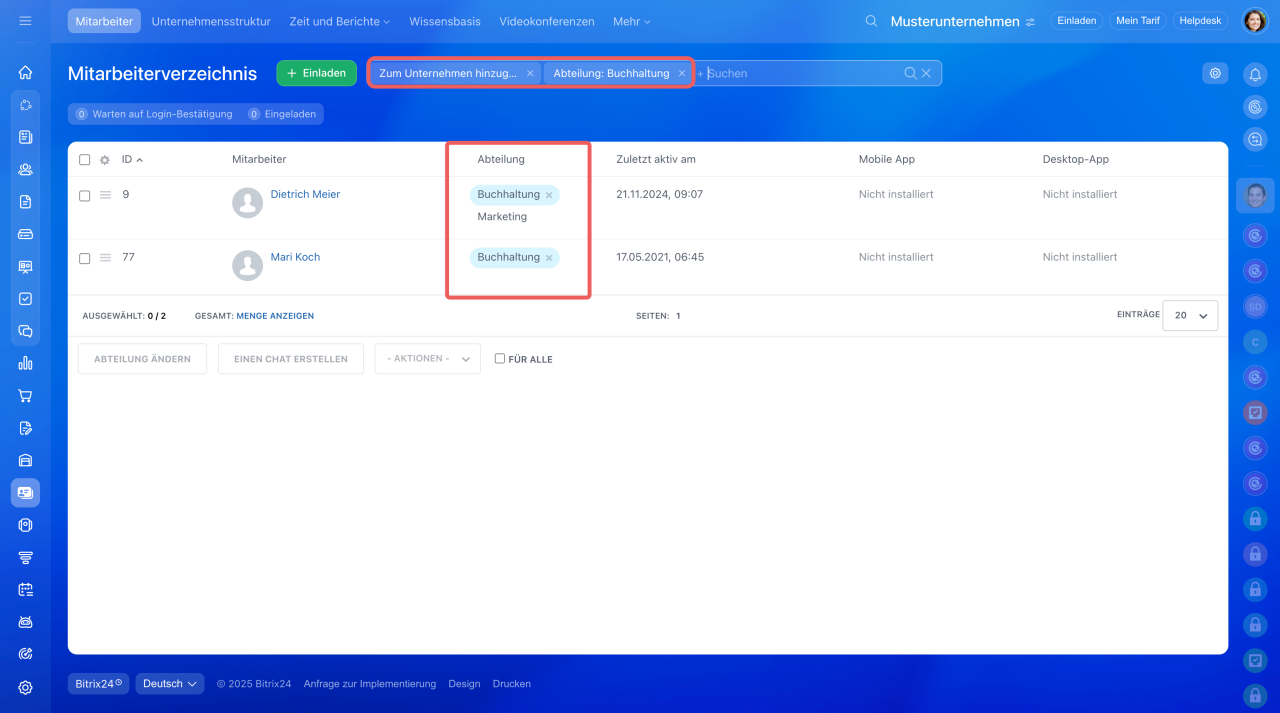The height and width of the screenshot is (713, 1280).
Task: Open tasks checkmark icon in left sidebar
Action: [x=25, y=298]
